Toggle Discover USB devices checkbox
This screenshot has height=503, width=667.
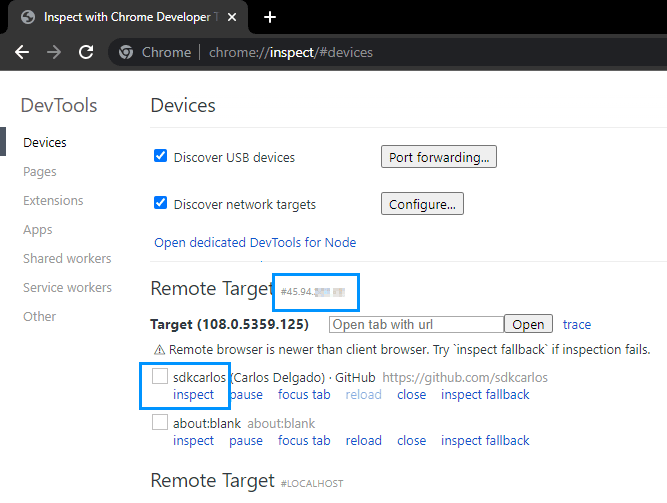(160, 156)
